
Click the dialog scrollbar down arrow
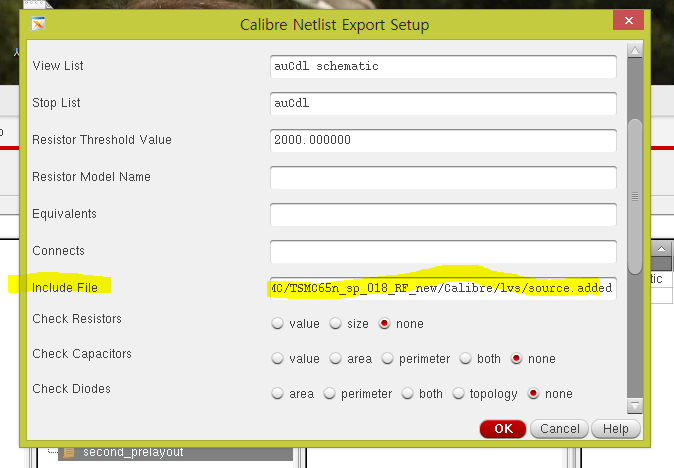point(635,406)
